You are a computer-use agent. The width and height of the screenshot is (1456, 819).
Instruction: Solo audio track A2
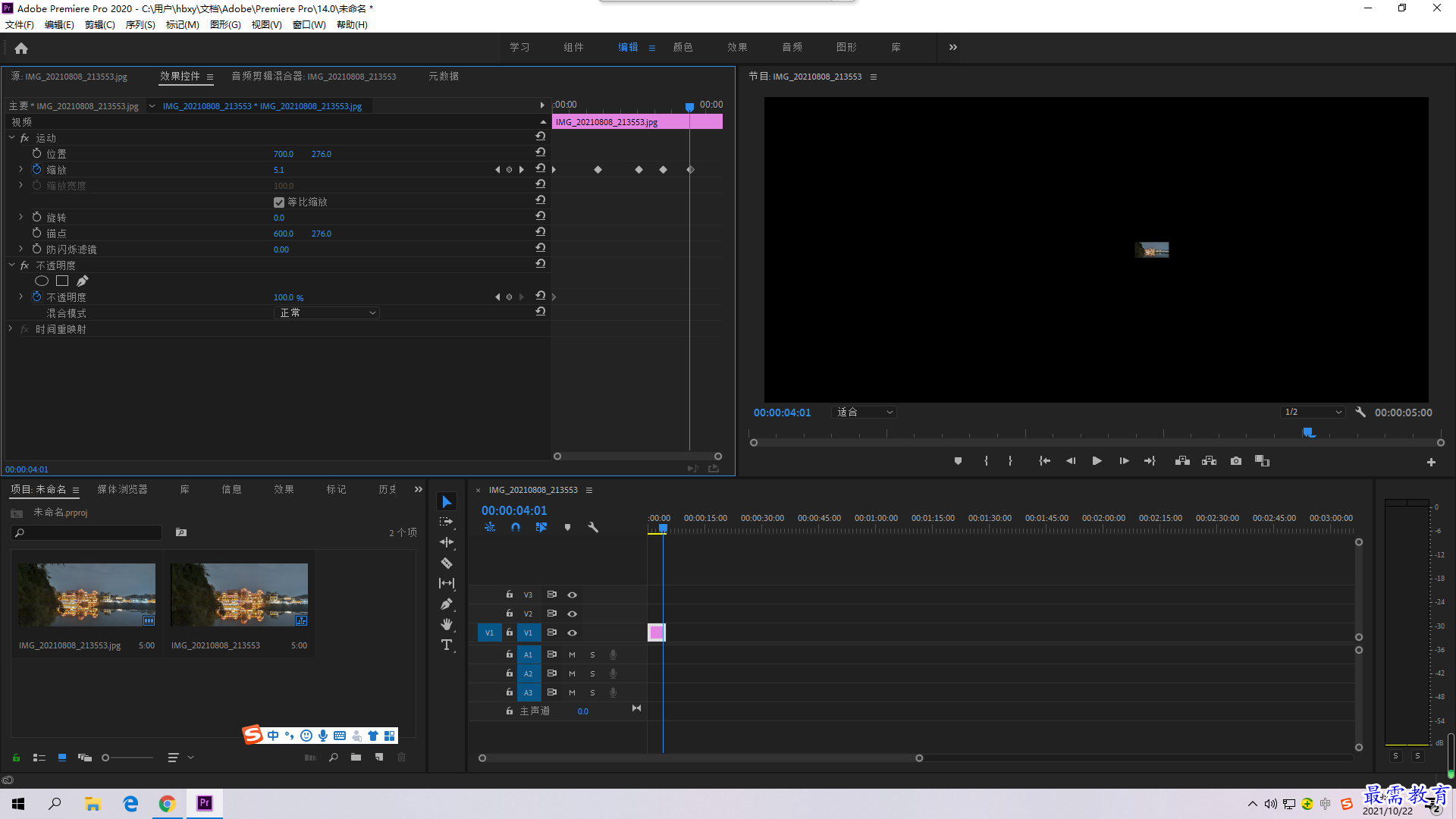tap(592, 673)
